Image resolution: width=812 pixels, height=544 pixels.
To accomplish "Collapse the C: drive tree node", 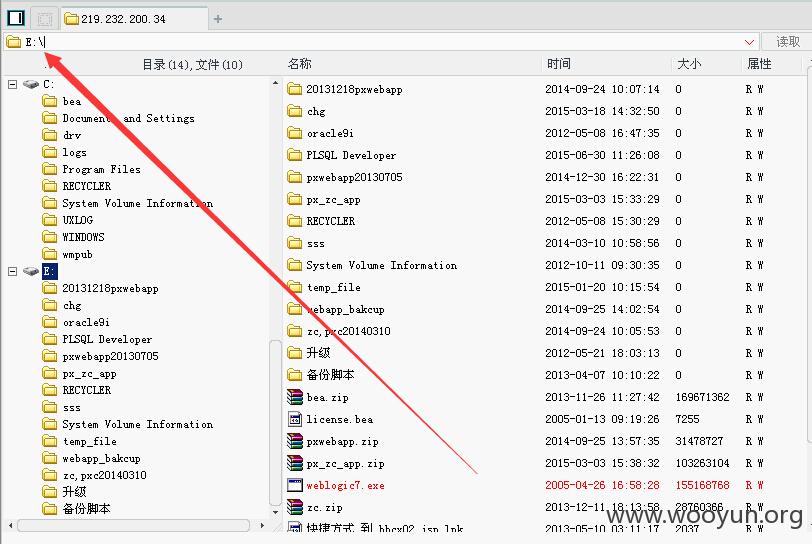I will pos(12,84).
